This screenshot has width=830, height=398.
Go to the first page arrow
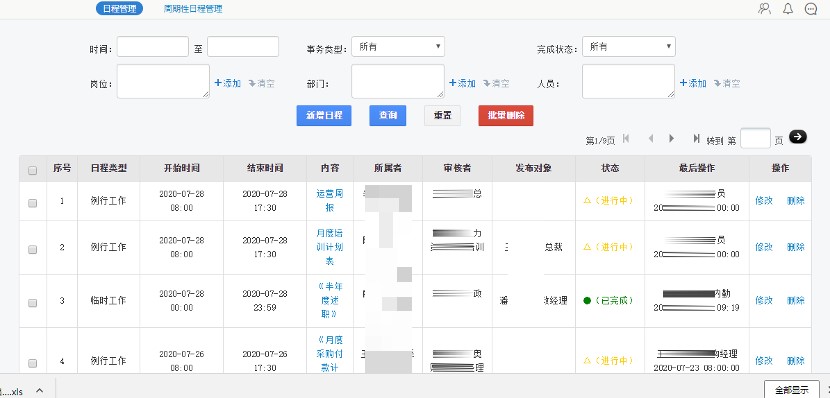pos(626,138)
